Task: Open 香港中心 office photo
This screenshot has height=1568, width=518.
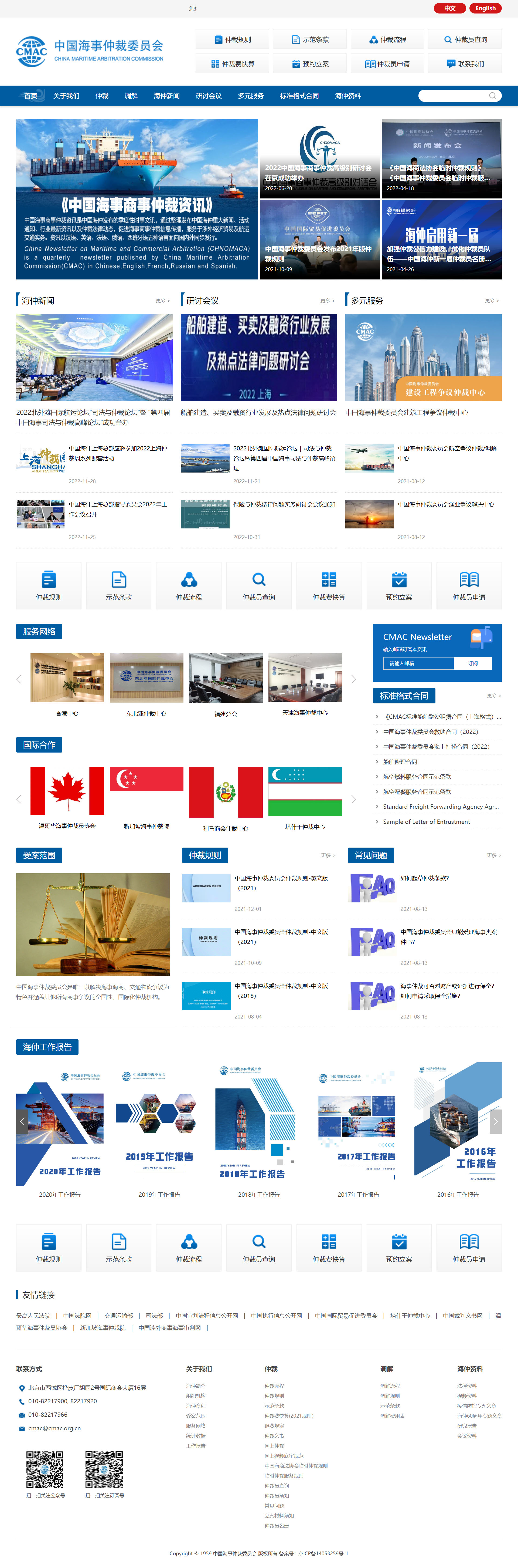Action: coord(67,677)
